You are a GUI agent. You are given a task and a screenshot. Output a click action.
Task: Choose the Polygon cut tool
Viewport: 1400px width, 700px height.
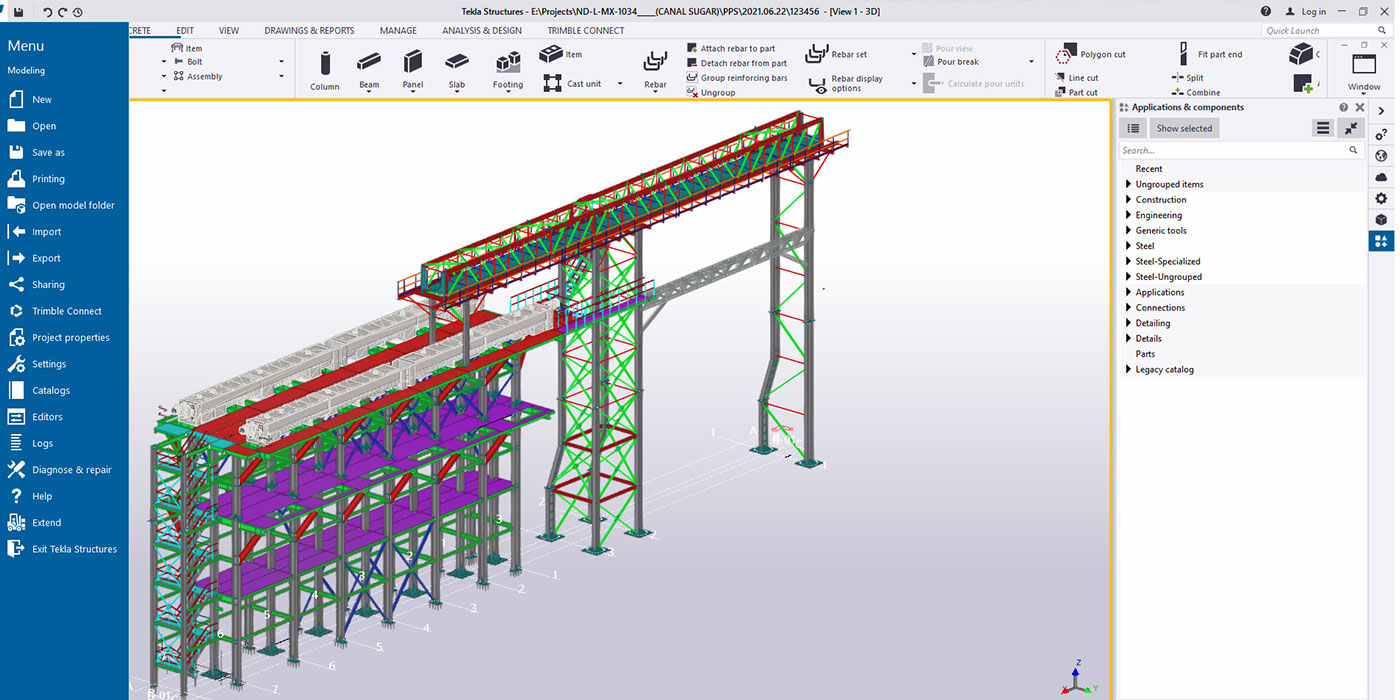click(x=1067, y=54)
